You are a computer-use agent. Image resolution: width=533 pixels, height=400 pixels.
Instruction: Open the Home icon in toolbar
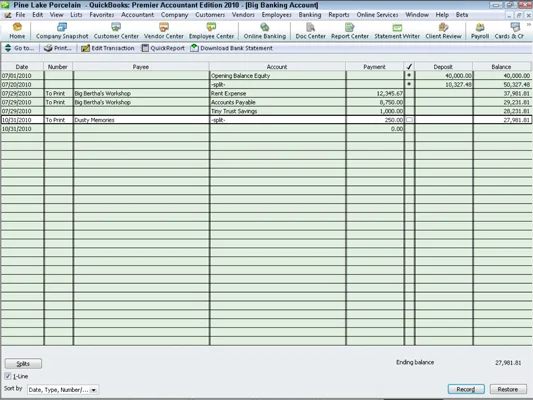tap(17, 31)
